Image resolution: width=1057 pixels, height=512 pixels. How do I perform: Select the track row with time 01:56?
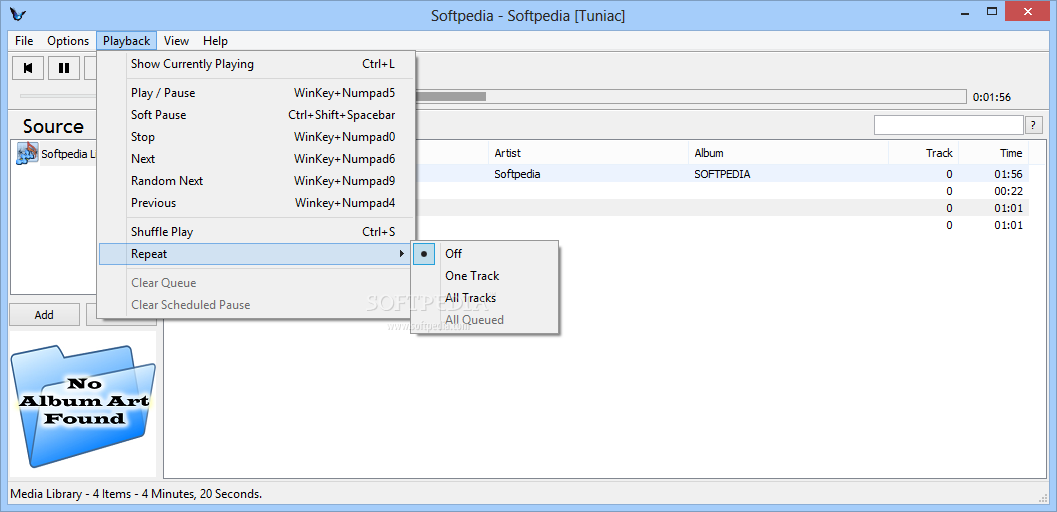click(x=722, y=174)
